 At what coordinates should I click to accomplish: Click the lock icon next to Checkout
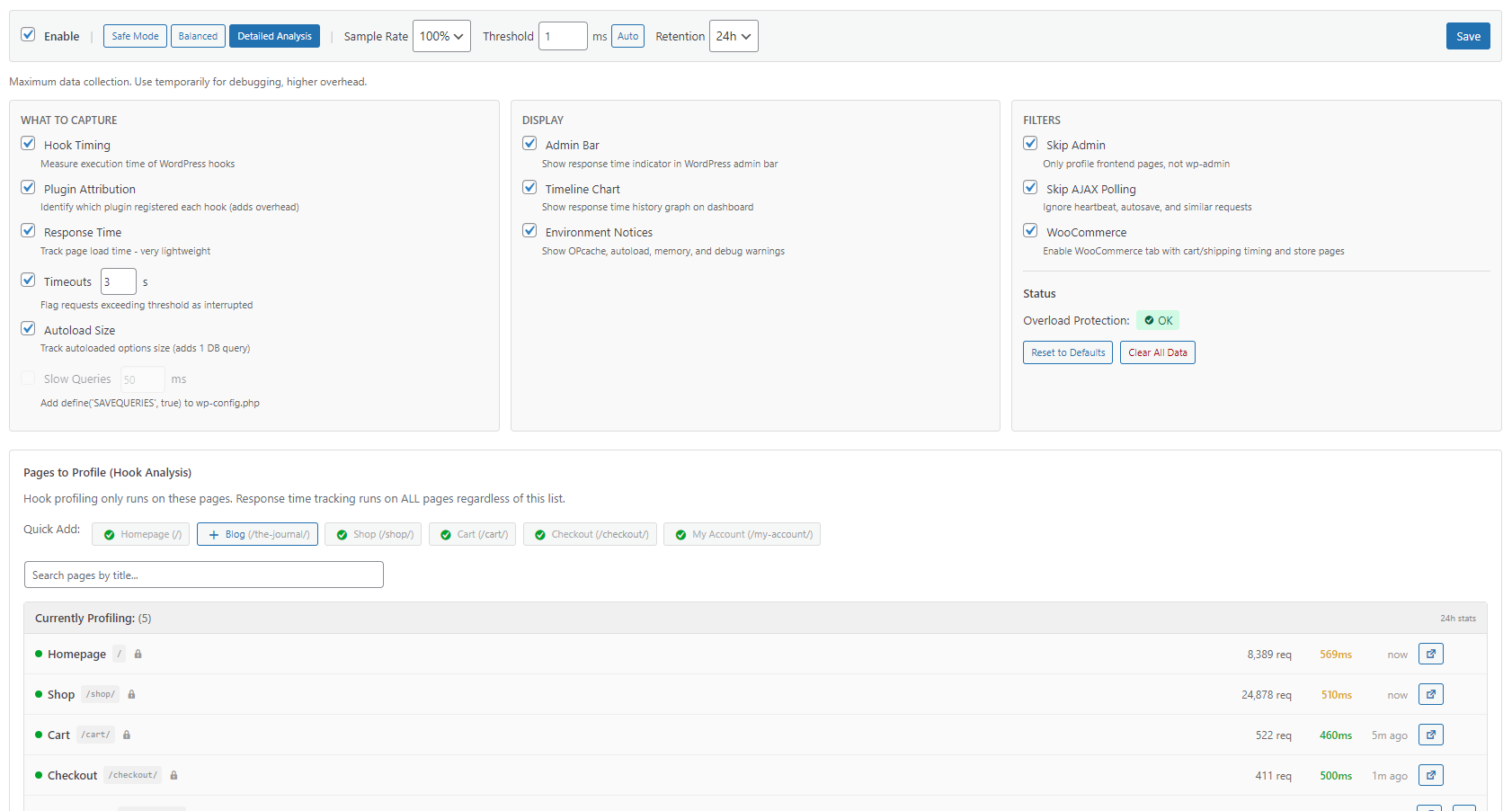(x=173, y=775)
